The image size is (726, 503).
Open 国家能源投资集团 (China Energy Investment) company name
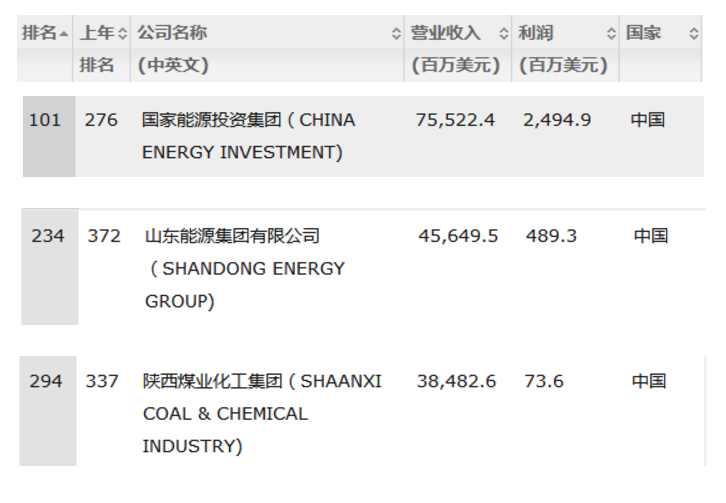point(248,136)
